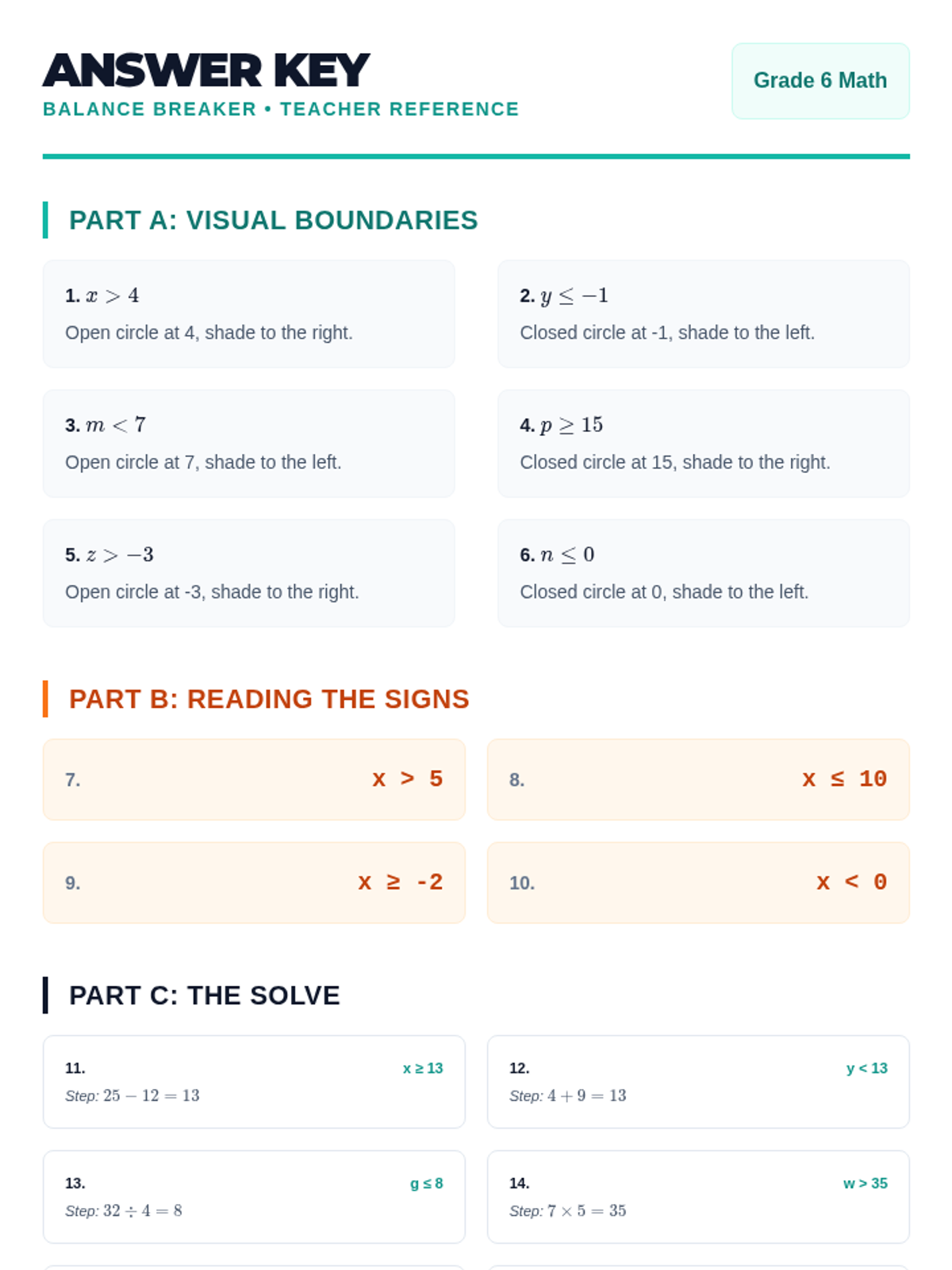Click answer card 1 with x > 4
This screenshot has height=1270, width=952.
(x=248, y=314)
